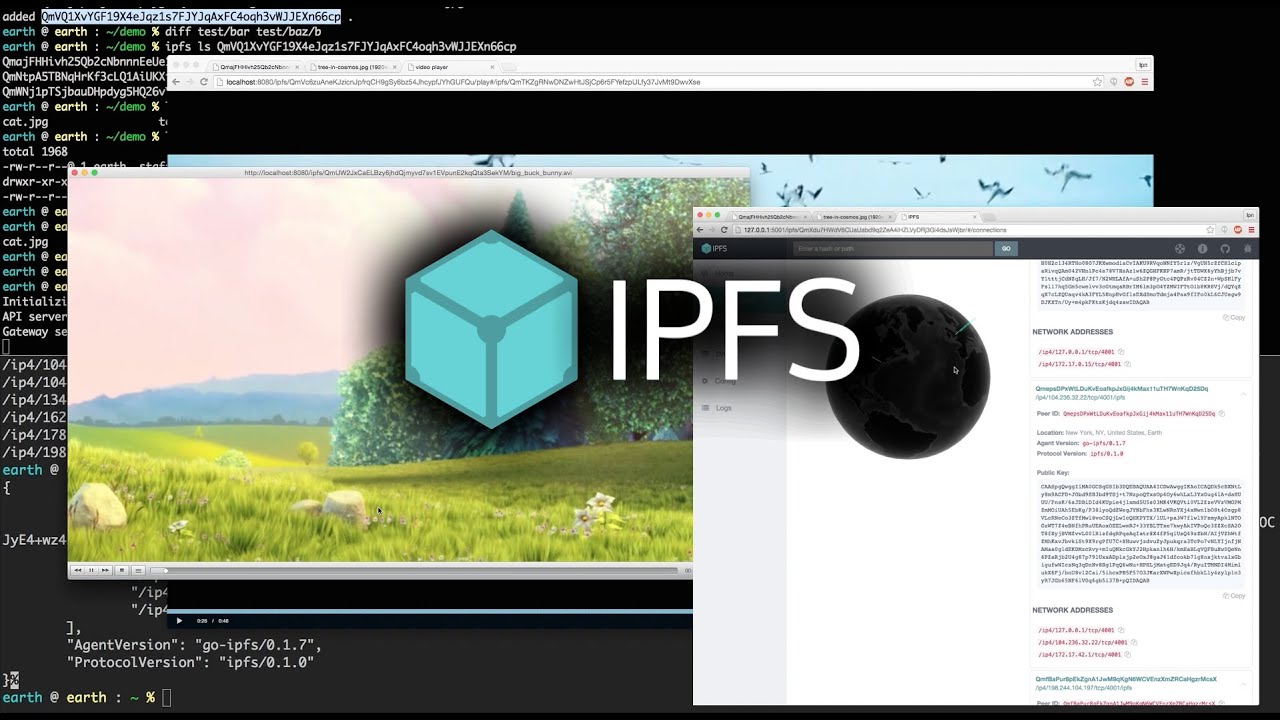Rewind the Big Buck Bunny video in VLC
Screen dimensions: 1280x720
click(77, 570)
